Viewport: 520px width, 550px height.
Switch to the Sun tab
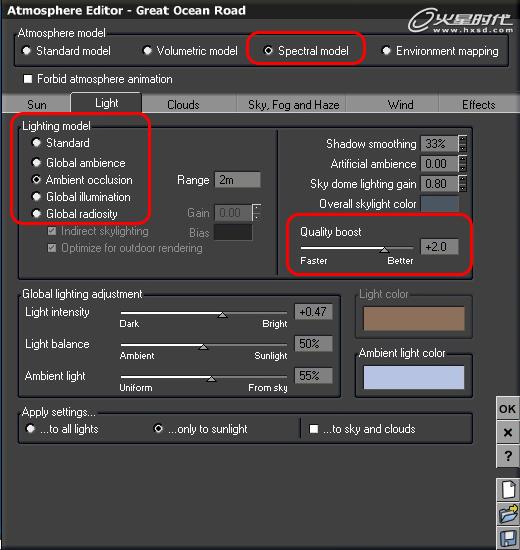pos(36,105)
